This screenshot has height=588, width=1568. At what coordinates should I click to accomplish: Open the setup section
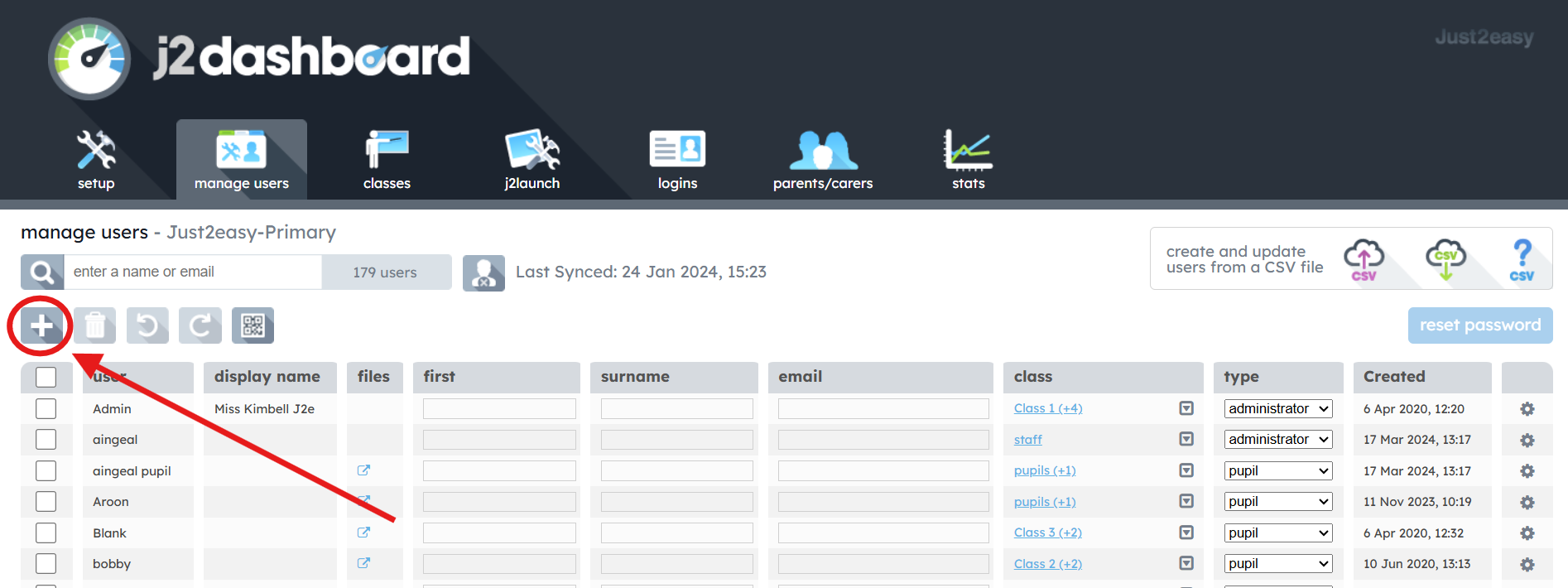[x=96, y=161]
